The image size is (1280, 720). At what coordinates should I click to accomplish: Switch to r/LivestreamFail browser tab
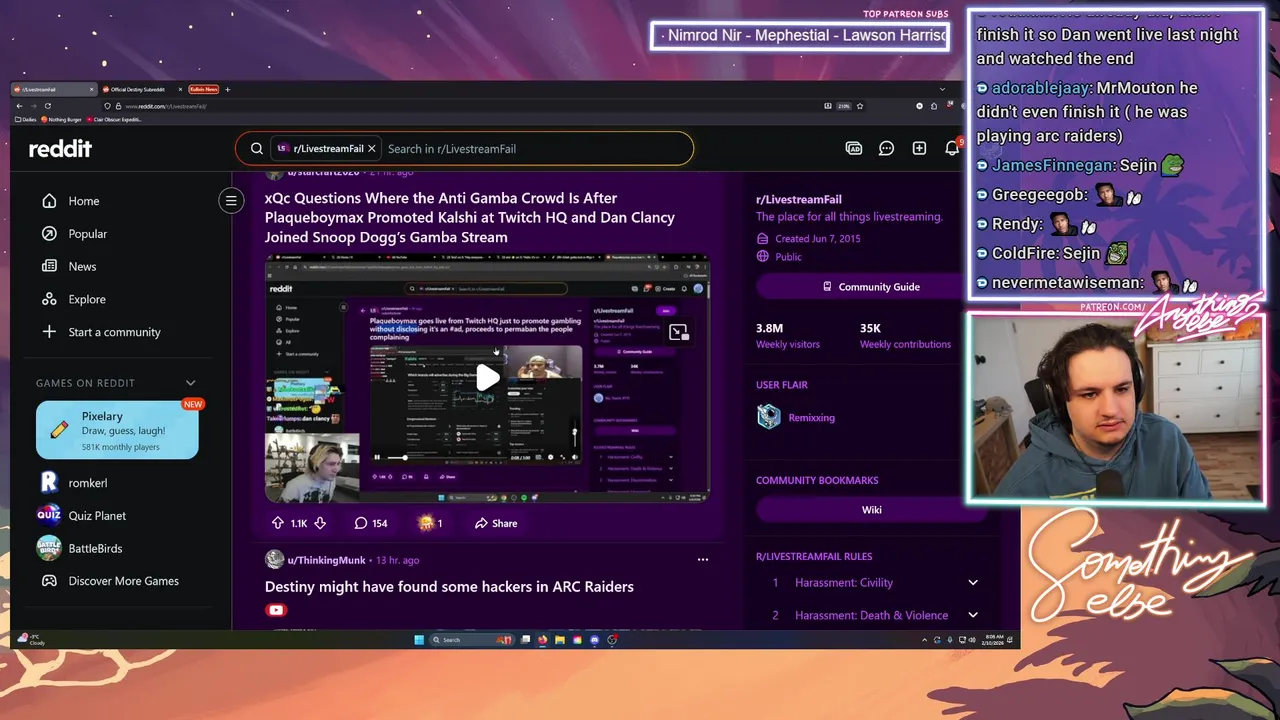(x=53, y=90)
